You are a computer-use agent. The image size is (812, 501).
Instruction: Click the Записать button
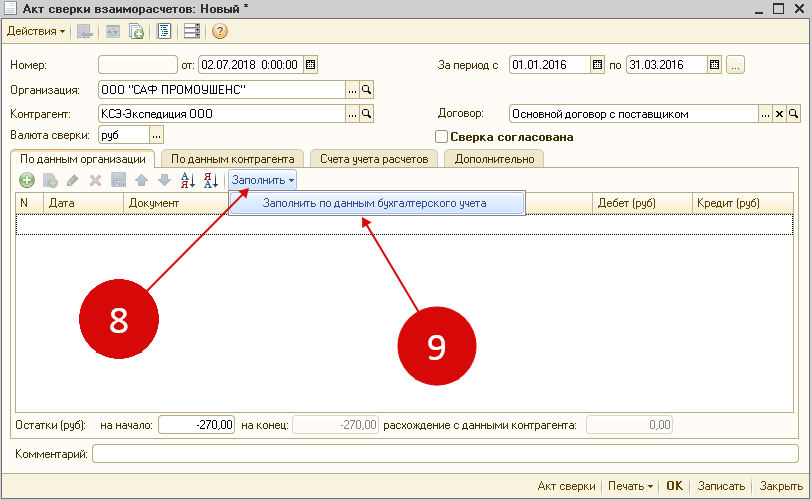721,486
